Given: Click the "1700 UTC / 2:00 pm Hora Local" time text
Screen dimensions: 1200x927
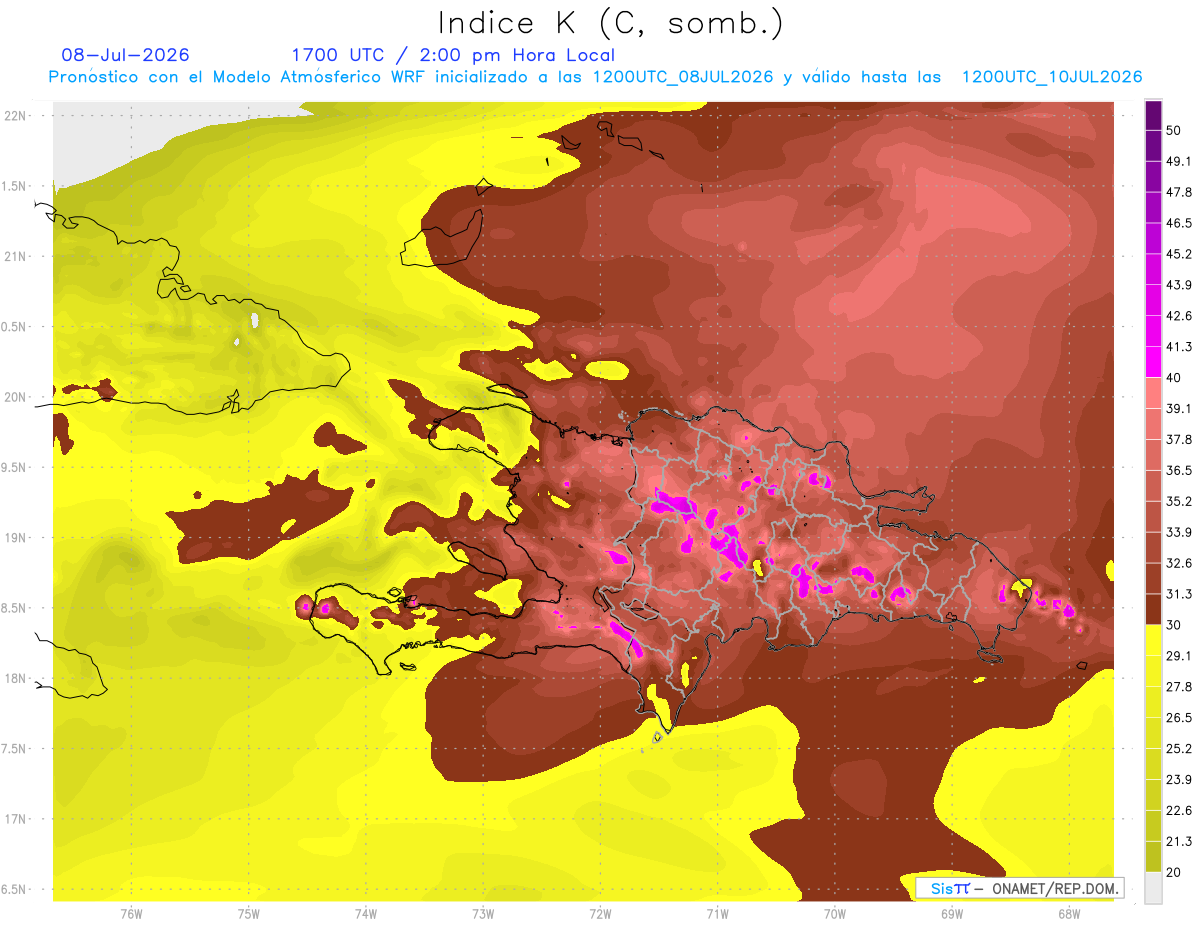Looking at the screenshot, I should [x=453, y=55].
